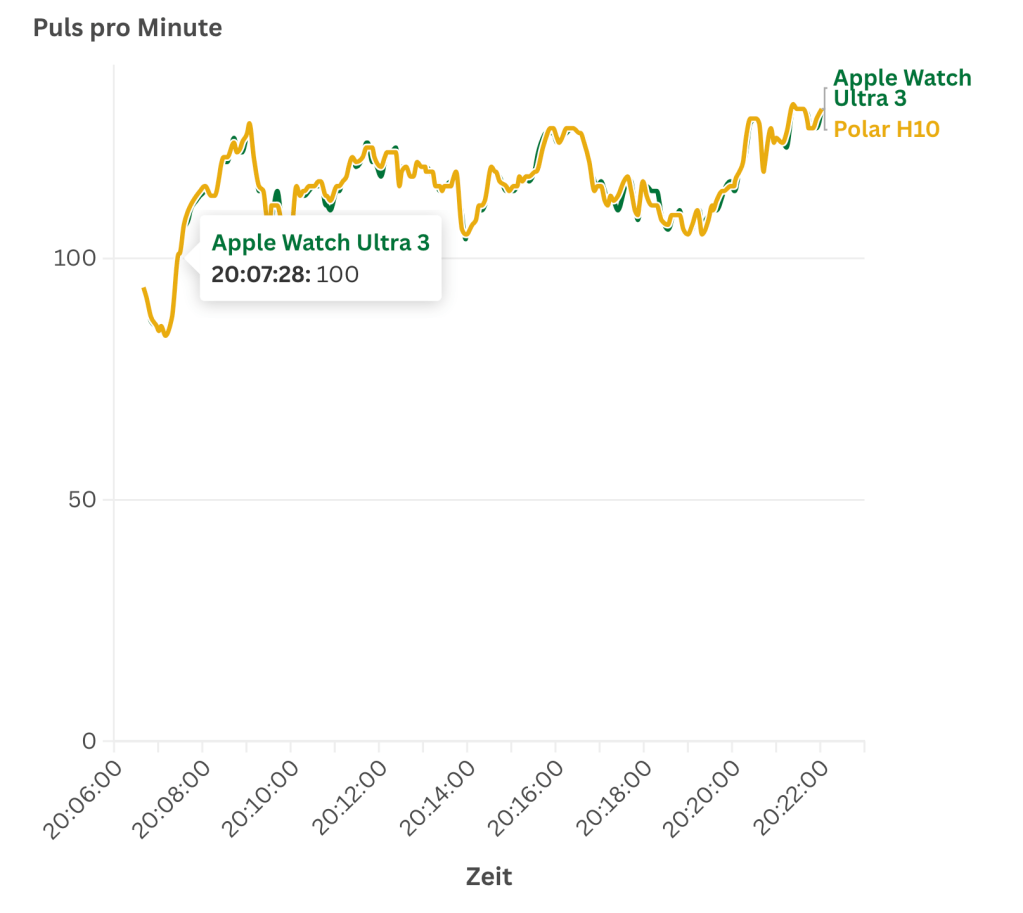Screen dimensions: 1023x913
Task: Click the right end of the pulse line
Action: coord(822,110)
